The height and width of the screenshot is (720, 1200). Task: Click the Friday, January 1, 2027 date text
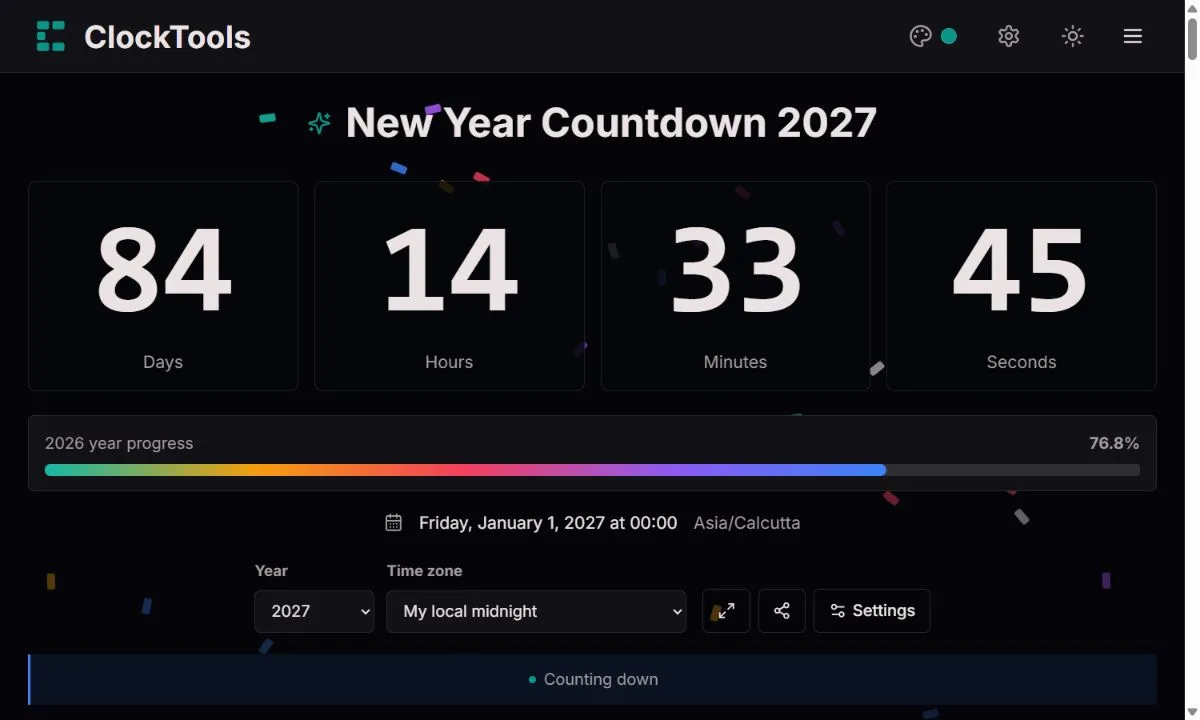click(x=548, y=523)
